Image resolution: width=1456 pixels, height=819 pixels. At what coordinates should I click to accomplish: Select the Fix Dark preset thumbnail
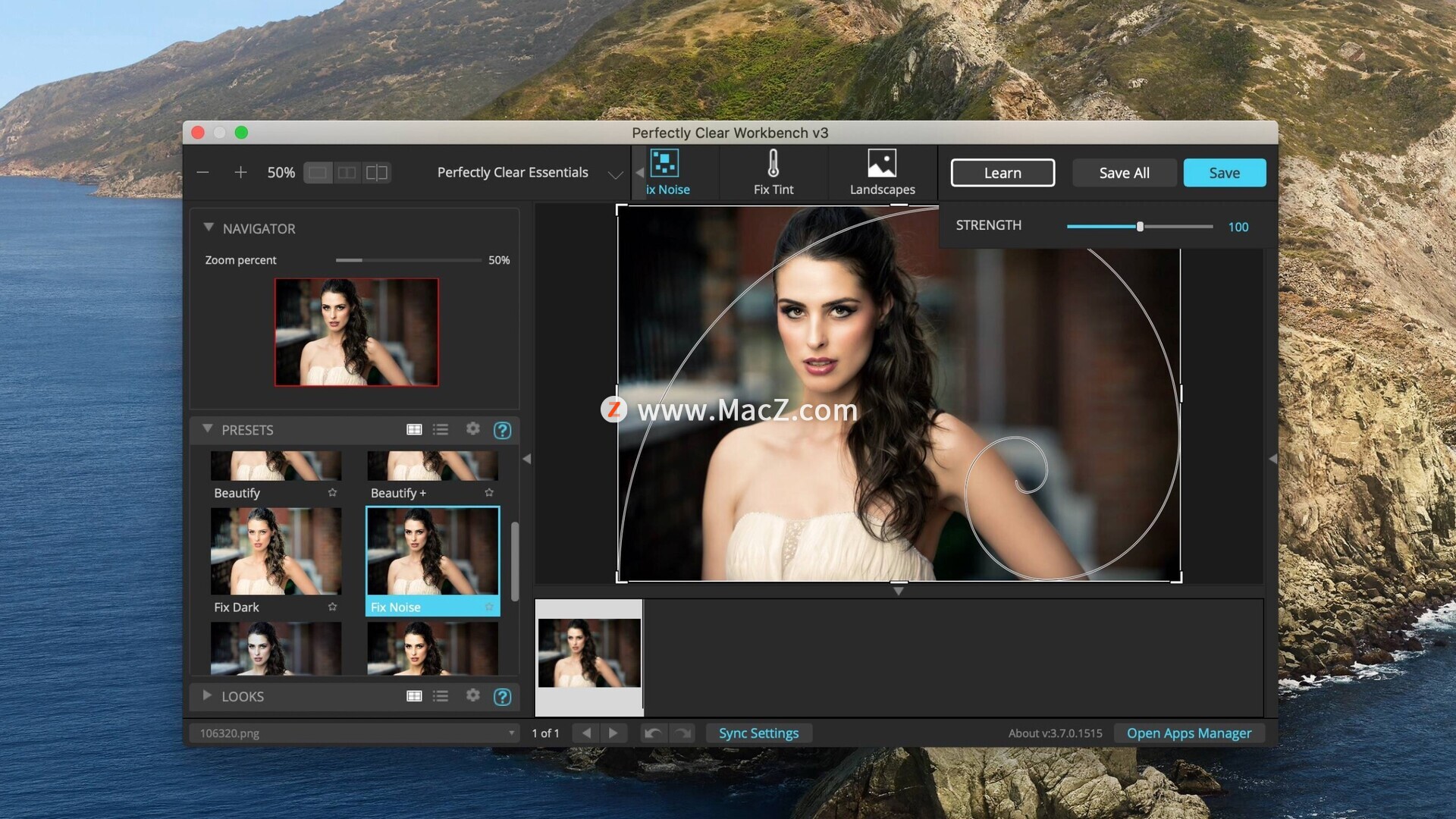276,551
